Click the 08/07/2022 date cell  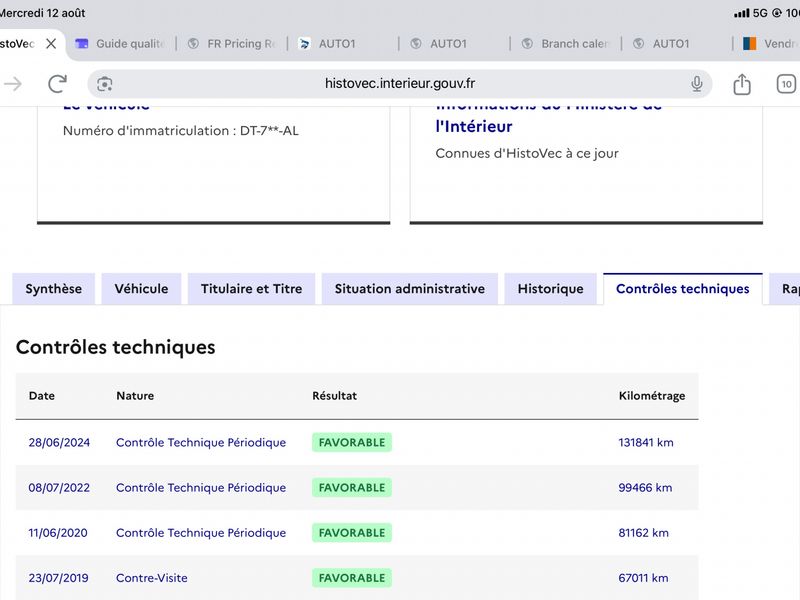click(x=59, y=488)
